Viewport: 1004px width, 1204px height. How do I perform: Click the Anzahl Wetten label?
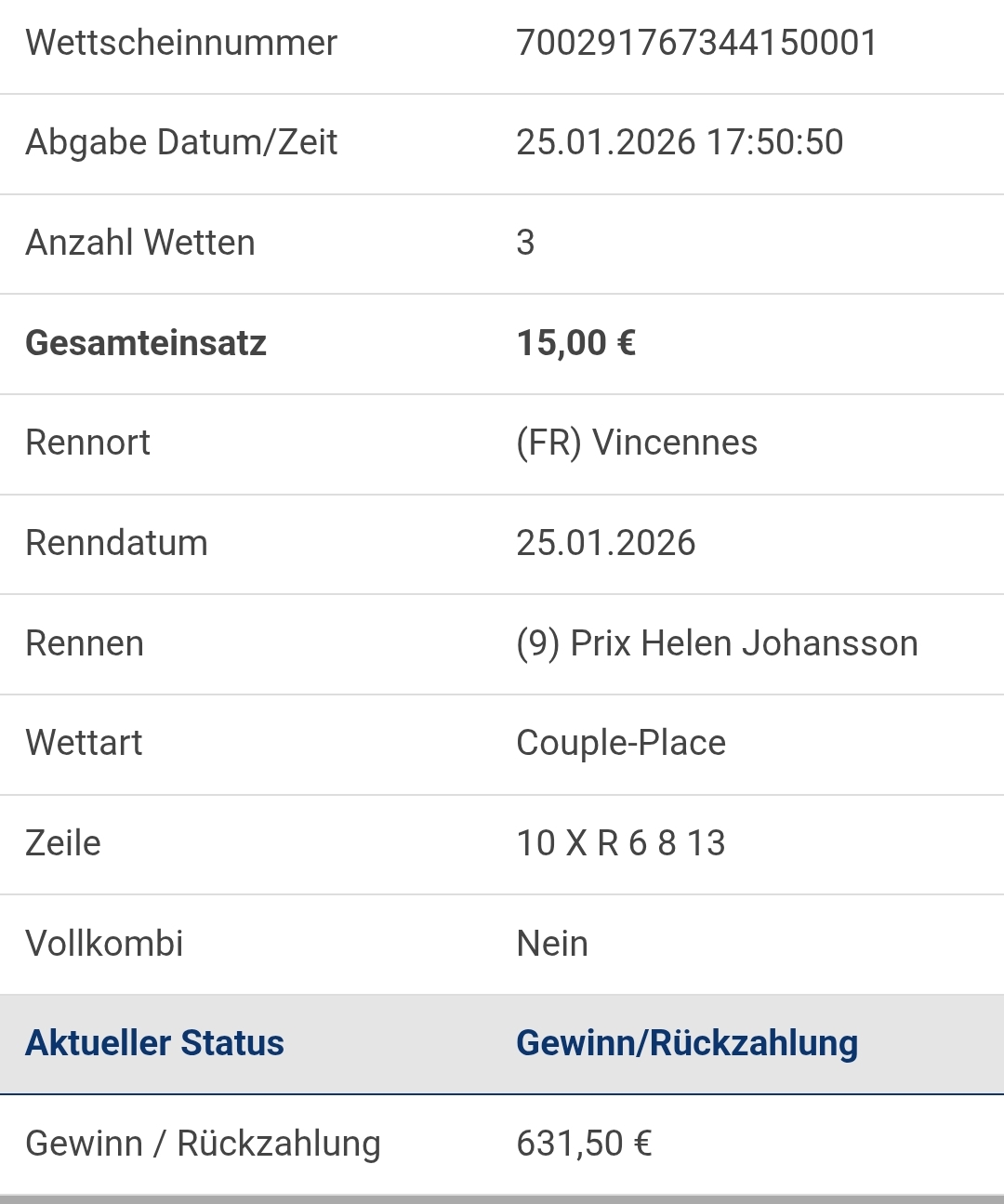pyautogui.click(x=140, y=243)
